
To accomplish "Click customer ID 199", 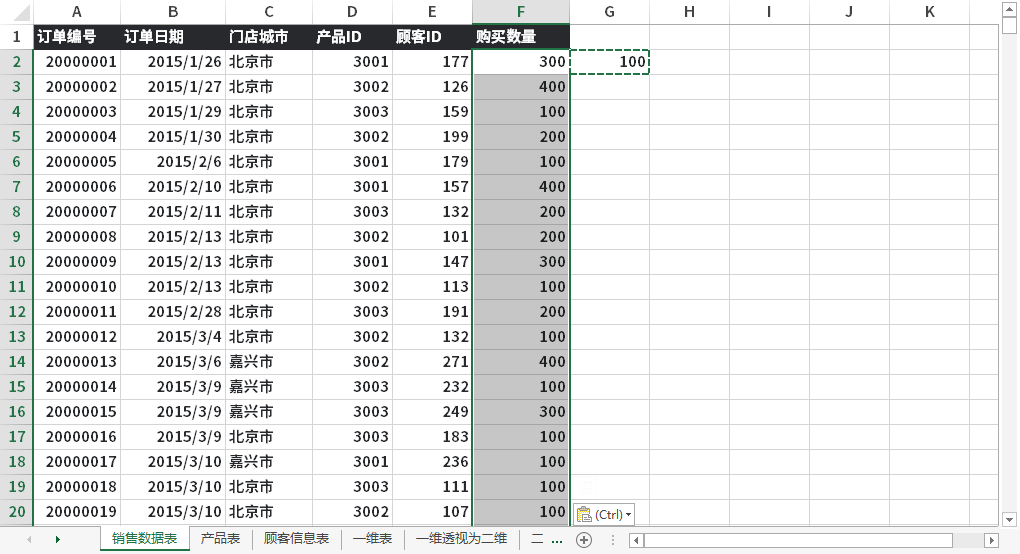I will pyautogui.click(x=432, y=137).
